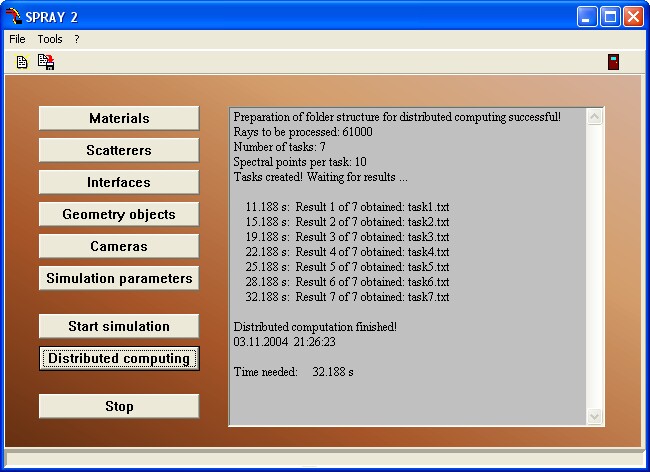The image size is (650, 472).
Task: Minimize the SPRAY 2 window
Action: coord(587,17)
